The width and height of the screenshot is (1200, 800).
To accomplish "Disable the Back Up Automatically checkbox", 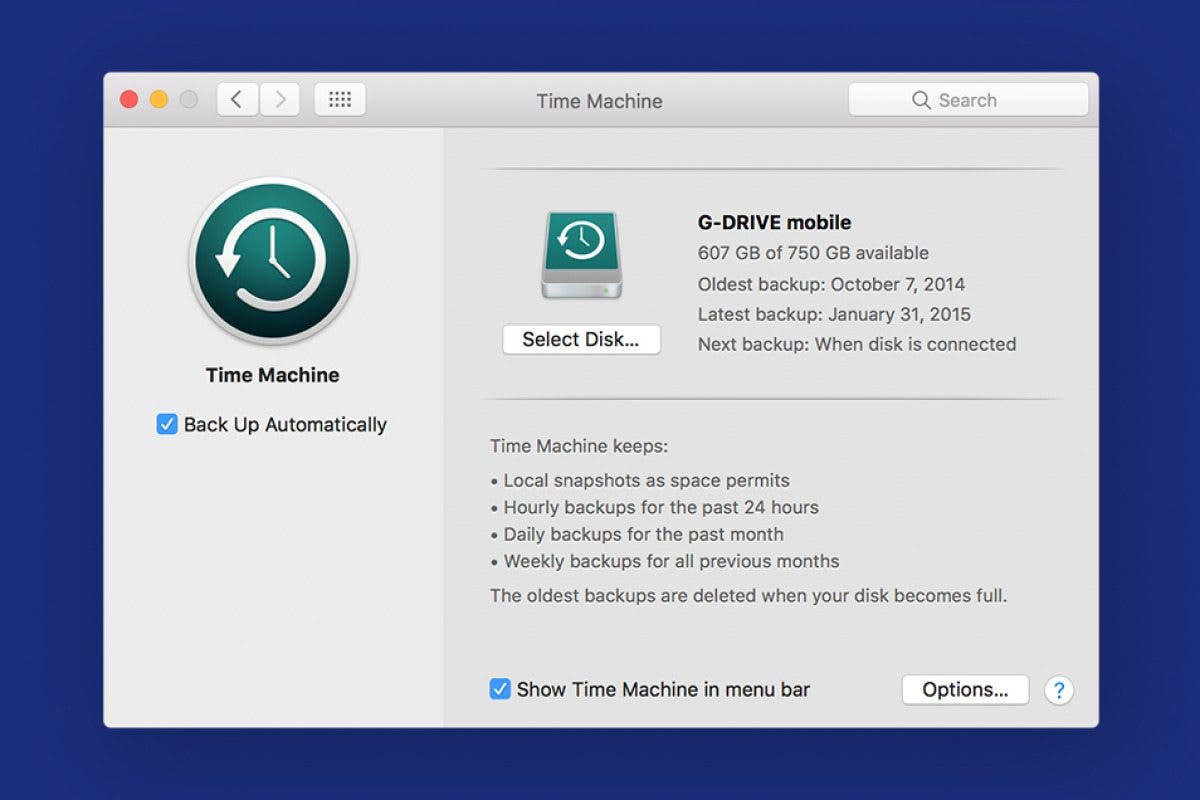I will coord(166,424).
